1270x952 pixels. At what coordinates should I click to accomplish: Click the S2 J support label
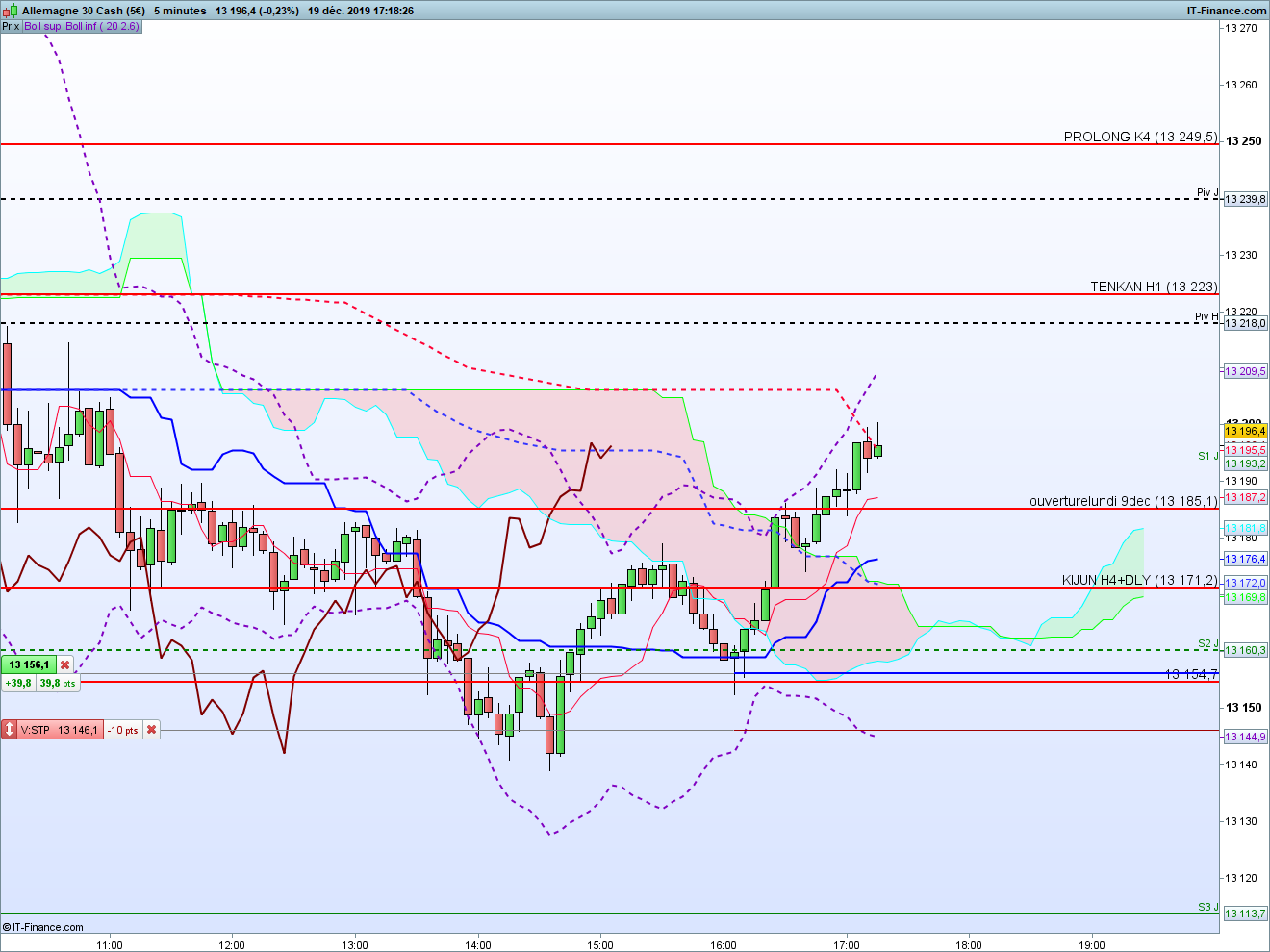point(1208,643)
